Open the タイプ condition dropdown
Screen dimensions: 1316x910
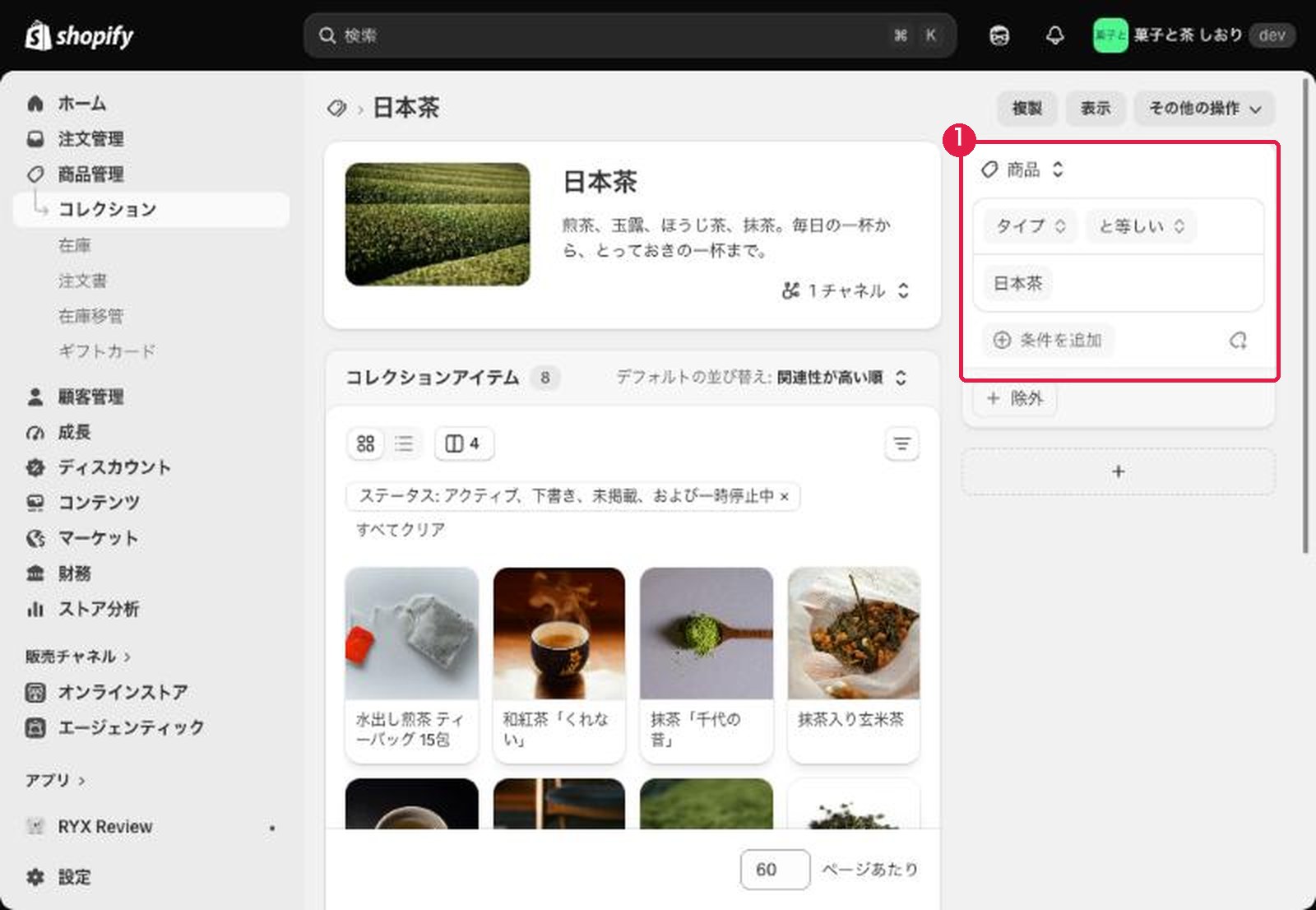click(1031, 226)
